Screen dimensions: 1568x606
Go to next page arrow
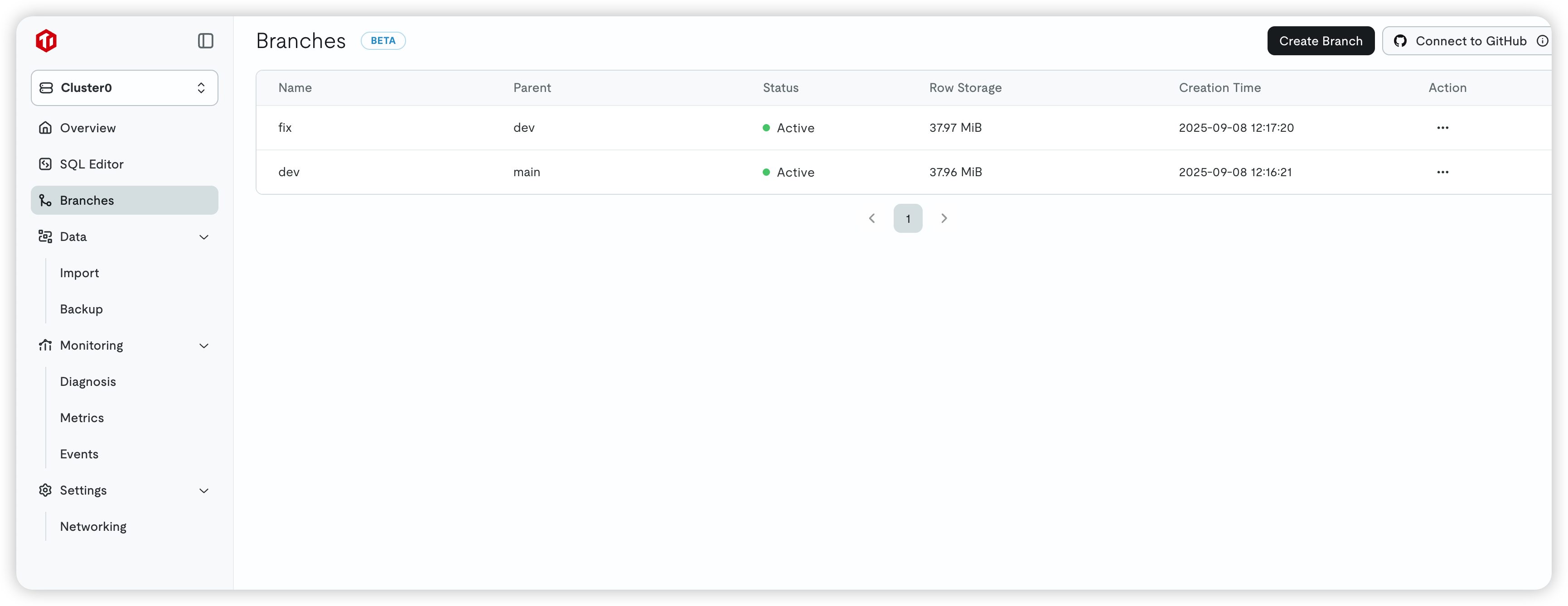[x=944, y=218]
